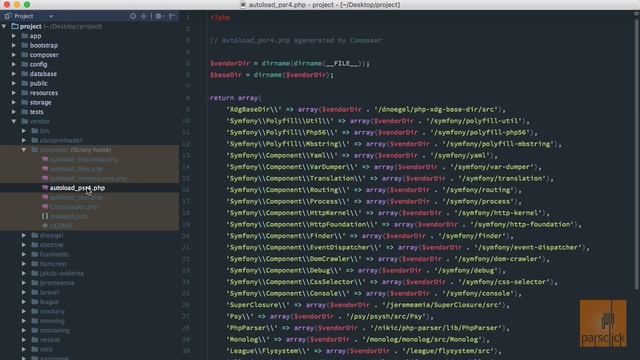Expand the dnoegel vendor folder
This screenshot has width=640, height=360.
tap(24, 236)
